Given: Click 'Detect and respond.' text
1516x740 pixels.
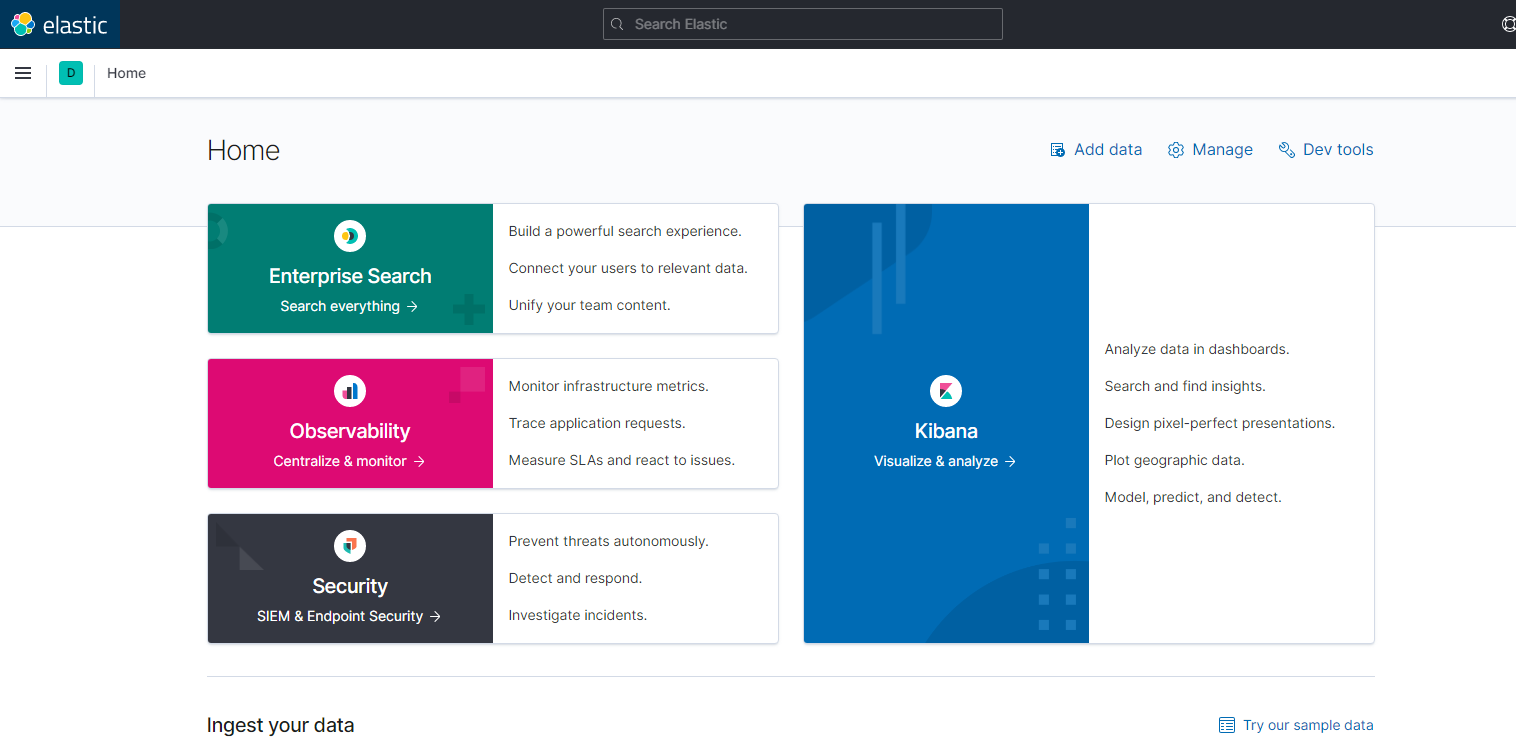Looking at the screenshot, I should tap(576, 578).
